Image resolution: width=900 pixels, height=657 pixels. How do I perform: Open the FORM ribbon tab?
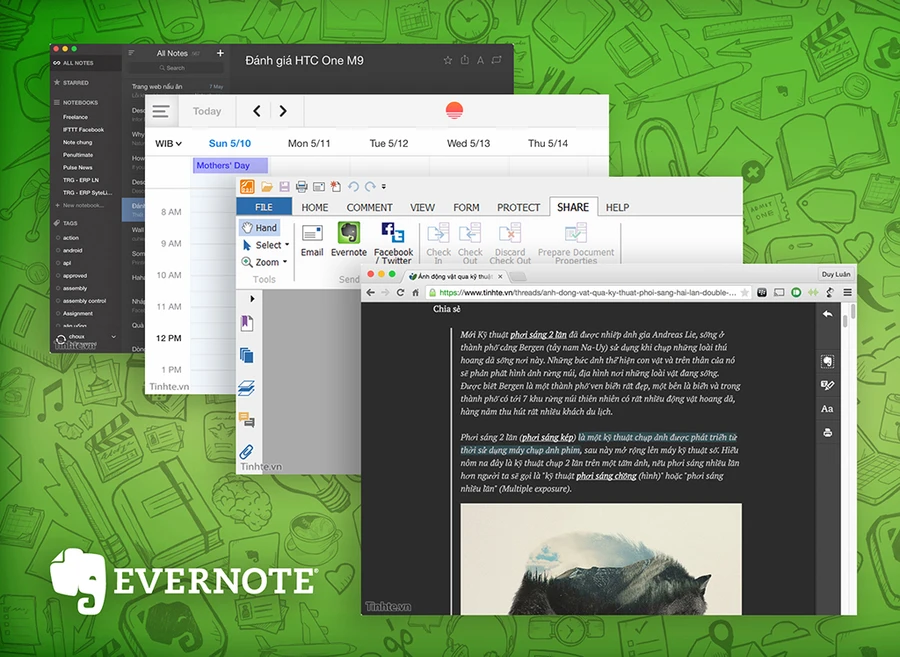click(466, 207)
